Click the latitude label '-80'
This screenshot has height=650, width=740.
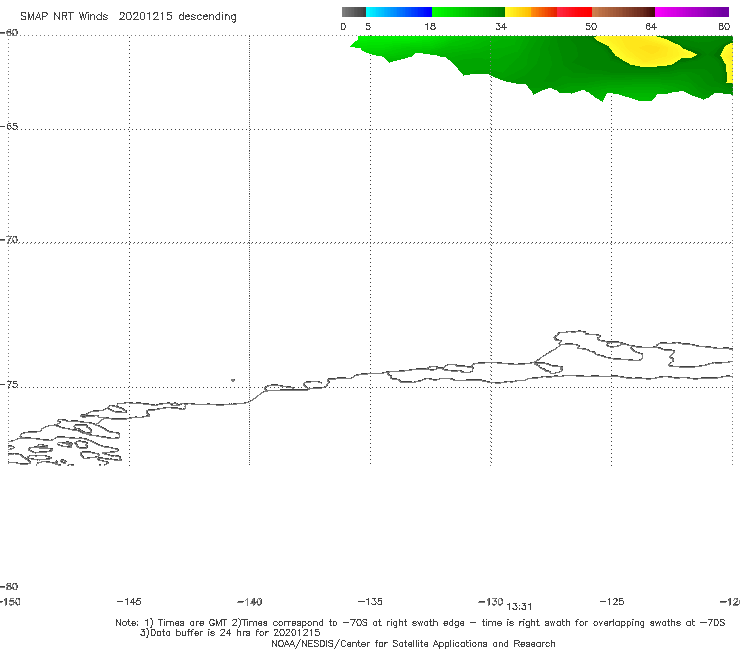pyautogui.click(x=9, y=586)
